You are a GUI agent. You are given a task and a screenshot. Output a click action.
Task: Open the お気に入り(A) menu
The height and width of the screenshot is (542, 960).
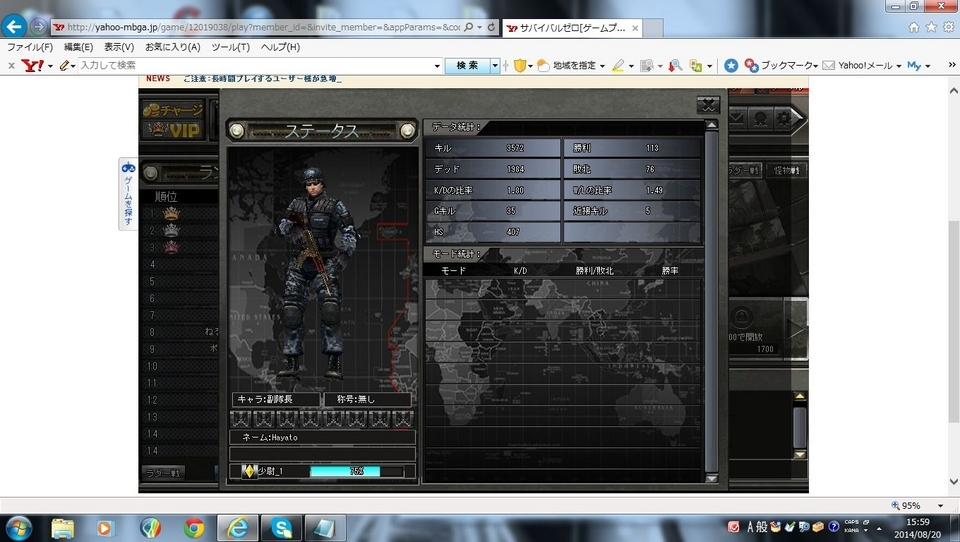[173, 47]
